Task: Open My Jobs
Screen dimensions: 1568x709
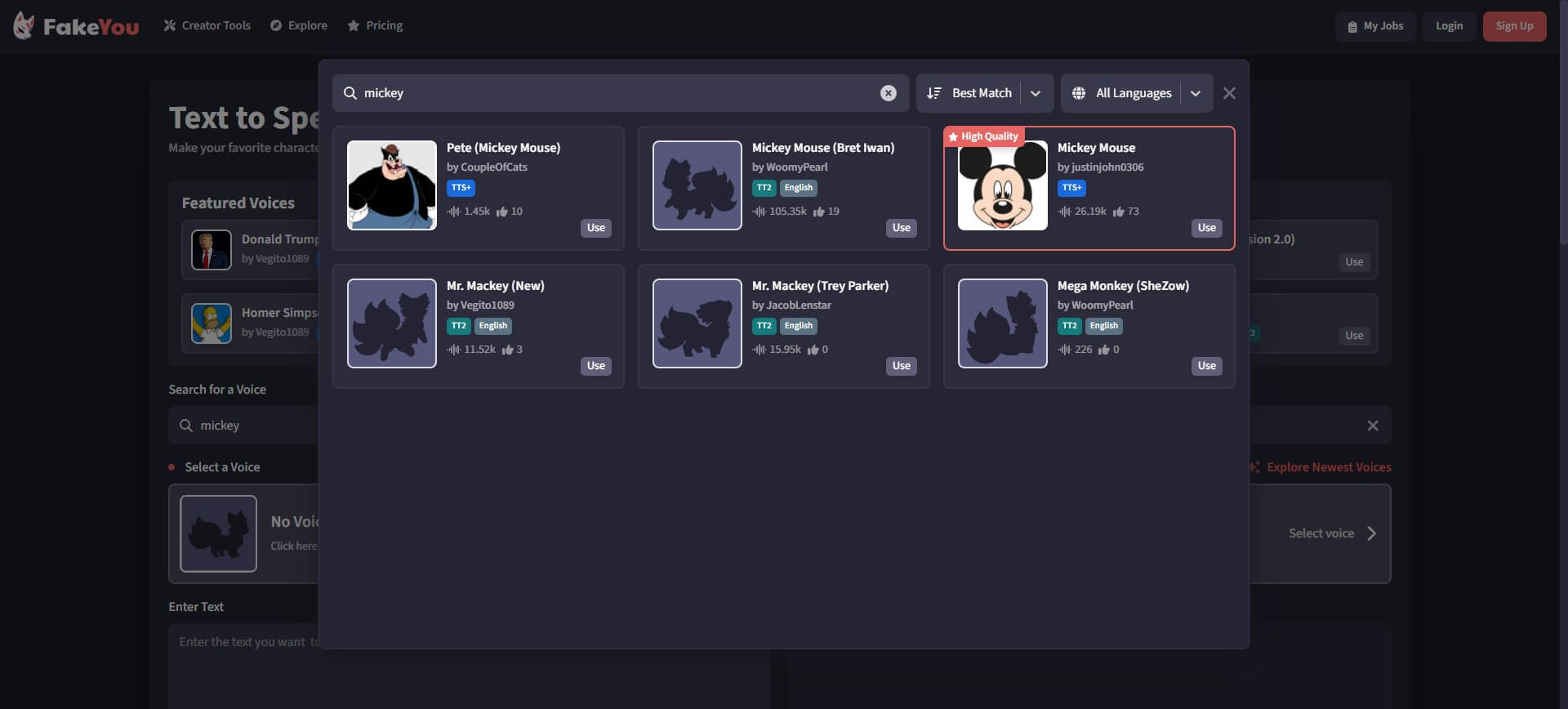Action: point(1375,26)
